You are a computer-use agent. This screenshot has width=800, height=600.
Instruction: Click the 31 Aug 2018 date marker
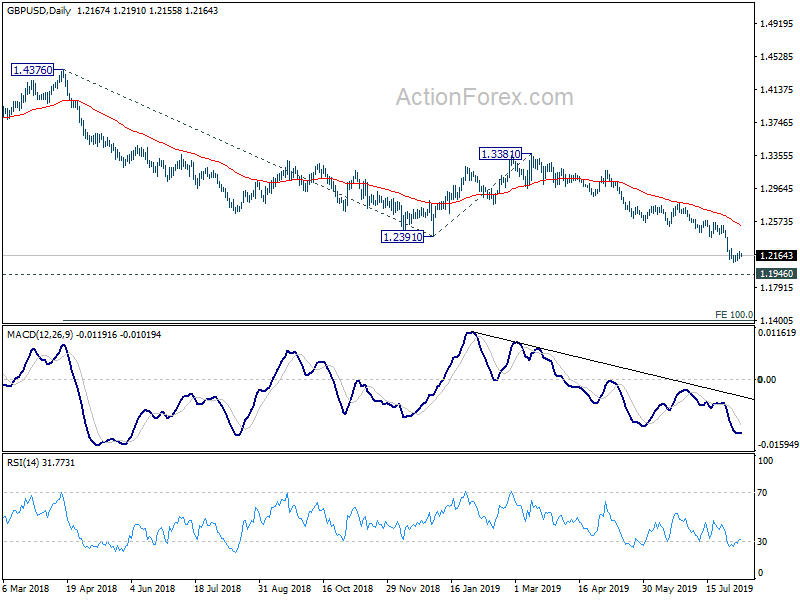click(x=284, y=588)
